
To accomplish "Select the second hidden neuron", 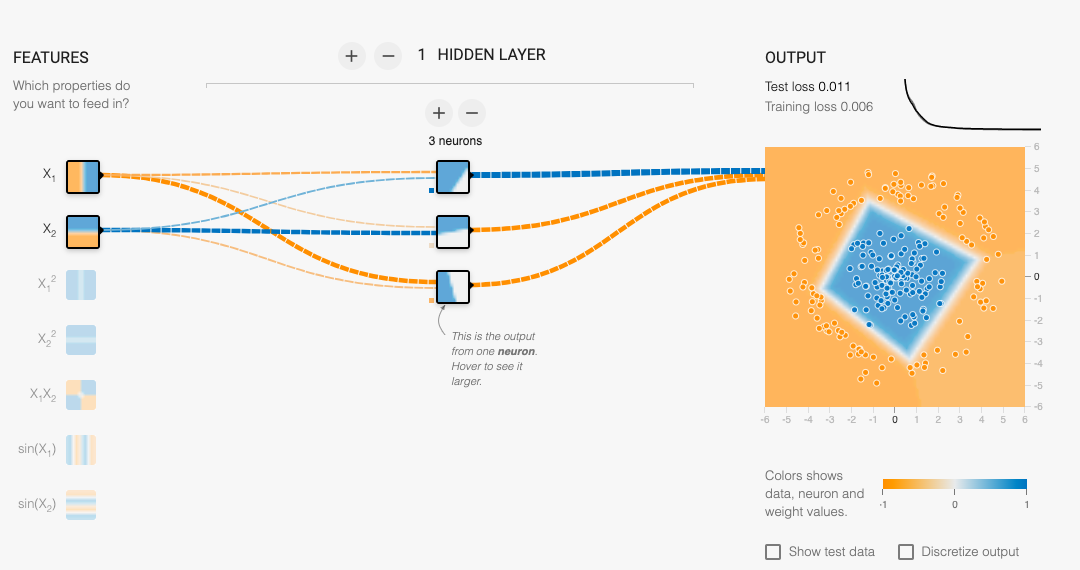I will pyautogui.click(x=453, y=232).
